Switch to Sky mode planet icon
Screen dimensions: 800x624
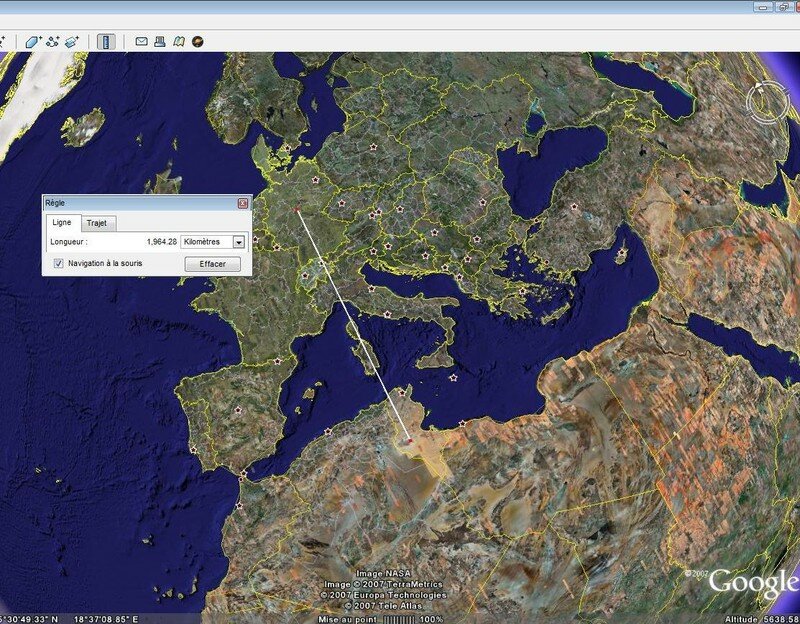click(x=197, y=42)
